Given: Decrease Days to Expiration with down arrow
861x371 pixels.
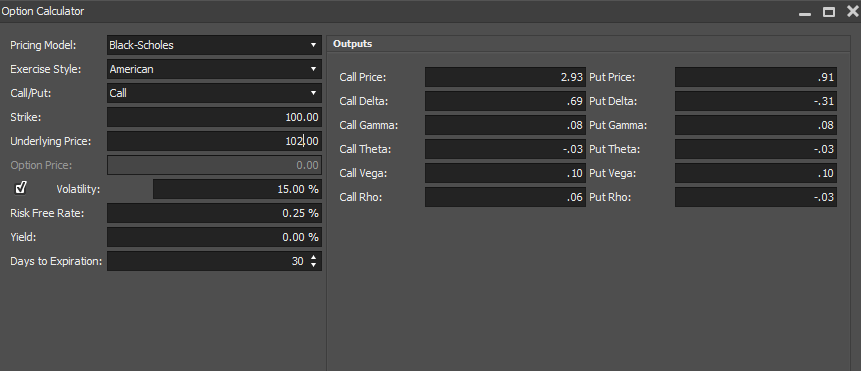Looking at the screenshot, I should [314, 265].
